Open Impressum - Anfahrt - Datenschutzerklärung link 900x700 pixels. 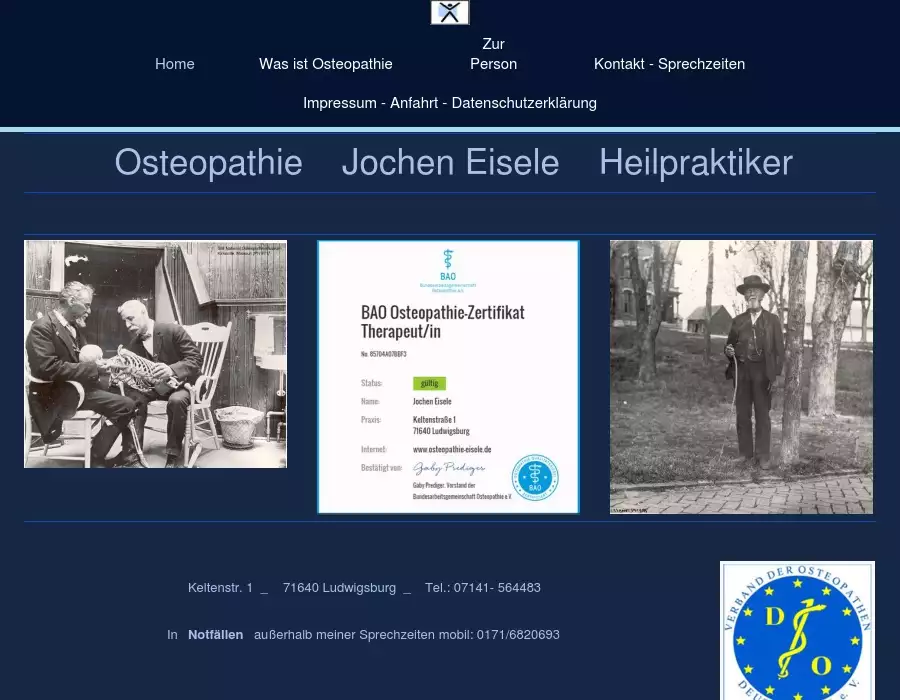tap(450, 103)
